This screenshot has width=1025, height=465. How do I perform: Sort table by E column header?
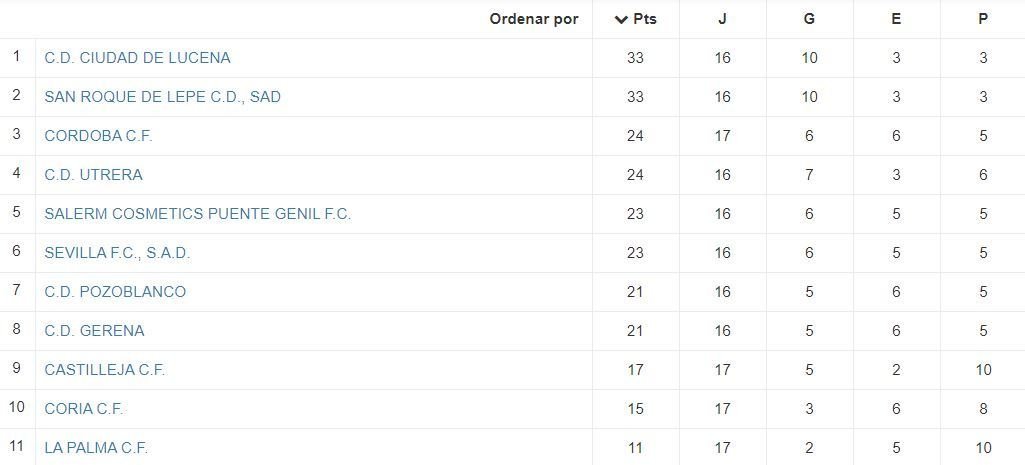896,20
